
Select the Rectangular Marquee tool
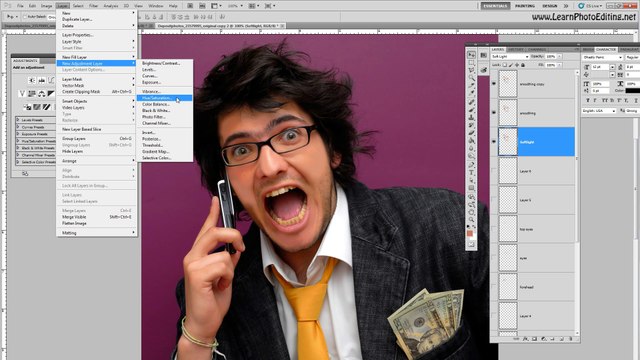point(471,63)
